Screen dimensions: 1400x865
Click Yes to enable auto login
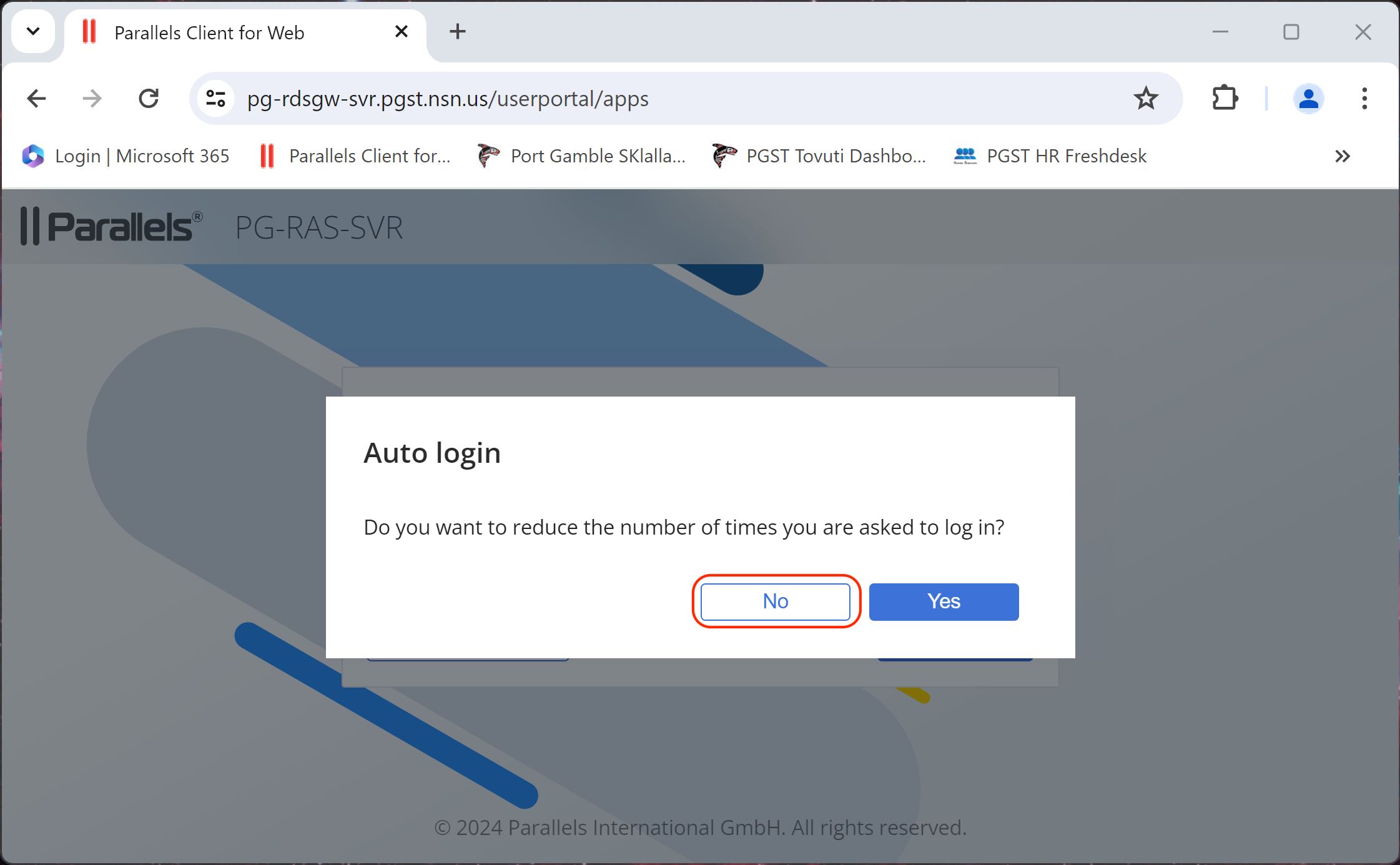coord(943,601)
